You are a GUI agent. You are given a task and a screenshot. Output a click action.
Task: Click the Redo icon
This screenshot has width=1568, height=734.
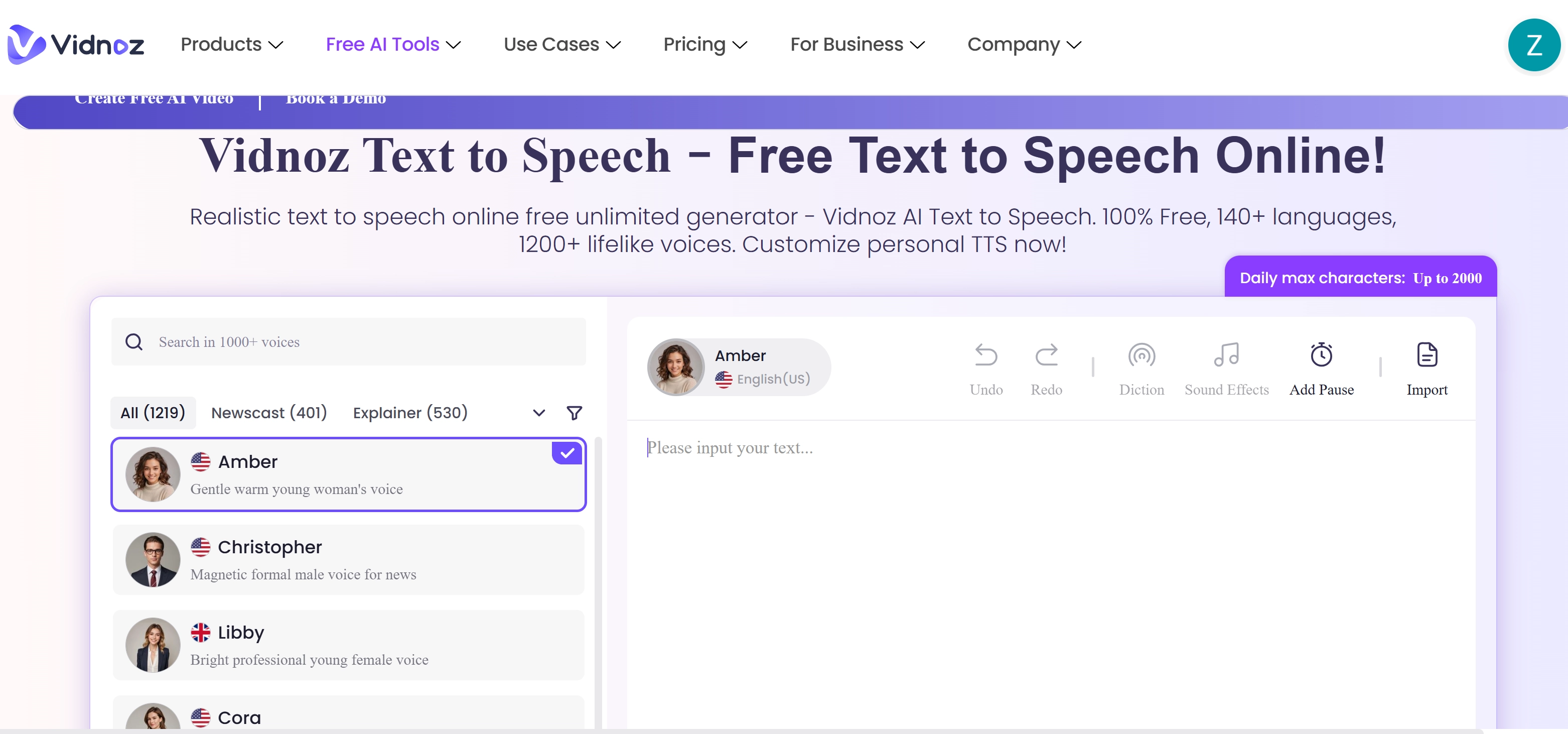1046,356
